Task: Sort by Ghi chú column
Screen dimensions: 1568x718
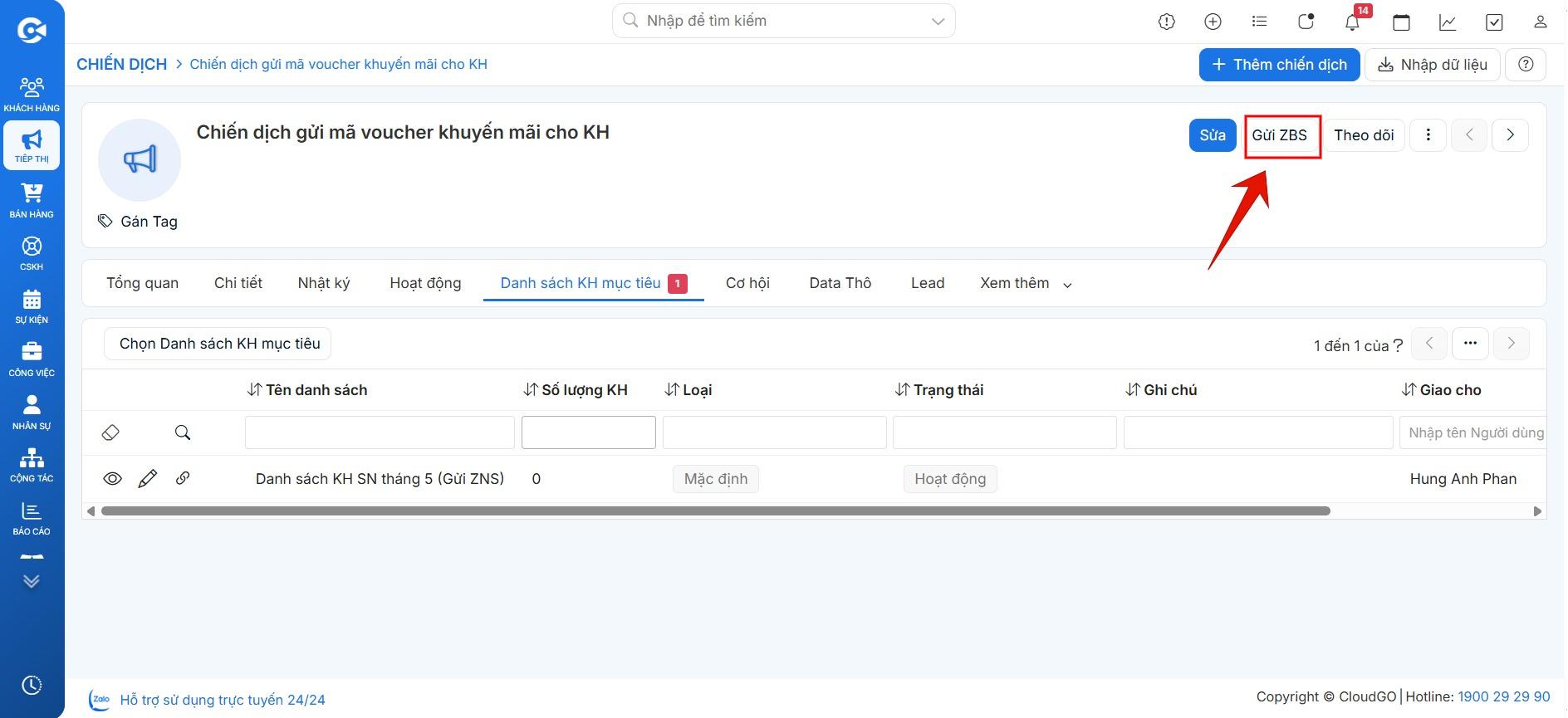Action: pos(1161,390)
